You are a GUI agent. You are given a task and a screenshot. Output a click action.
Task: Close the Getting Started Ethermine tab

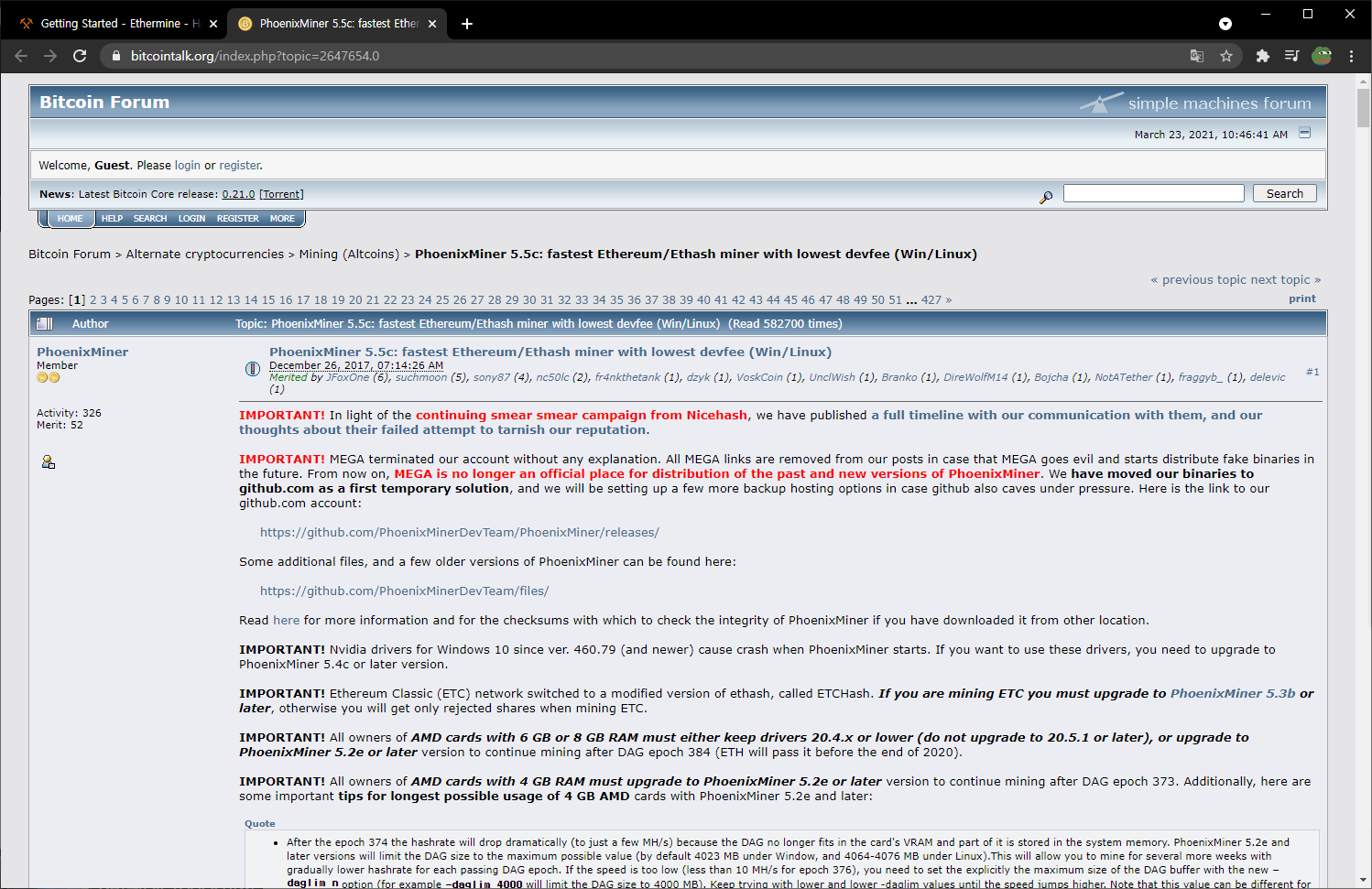[x=213, y=24]
